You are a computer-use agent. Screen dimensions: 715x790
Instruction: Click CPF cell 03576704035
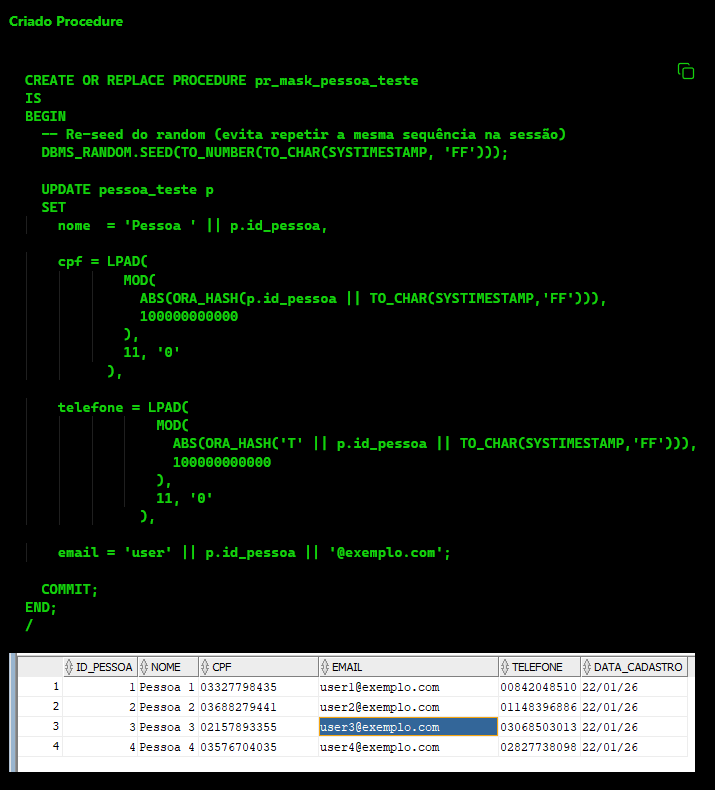pyautogui.click(x=238, y=747)
